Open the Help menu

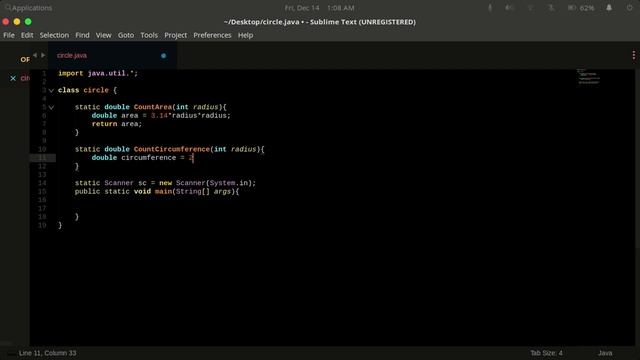(x=245, y=35)
